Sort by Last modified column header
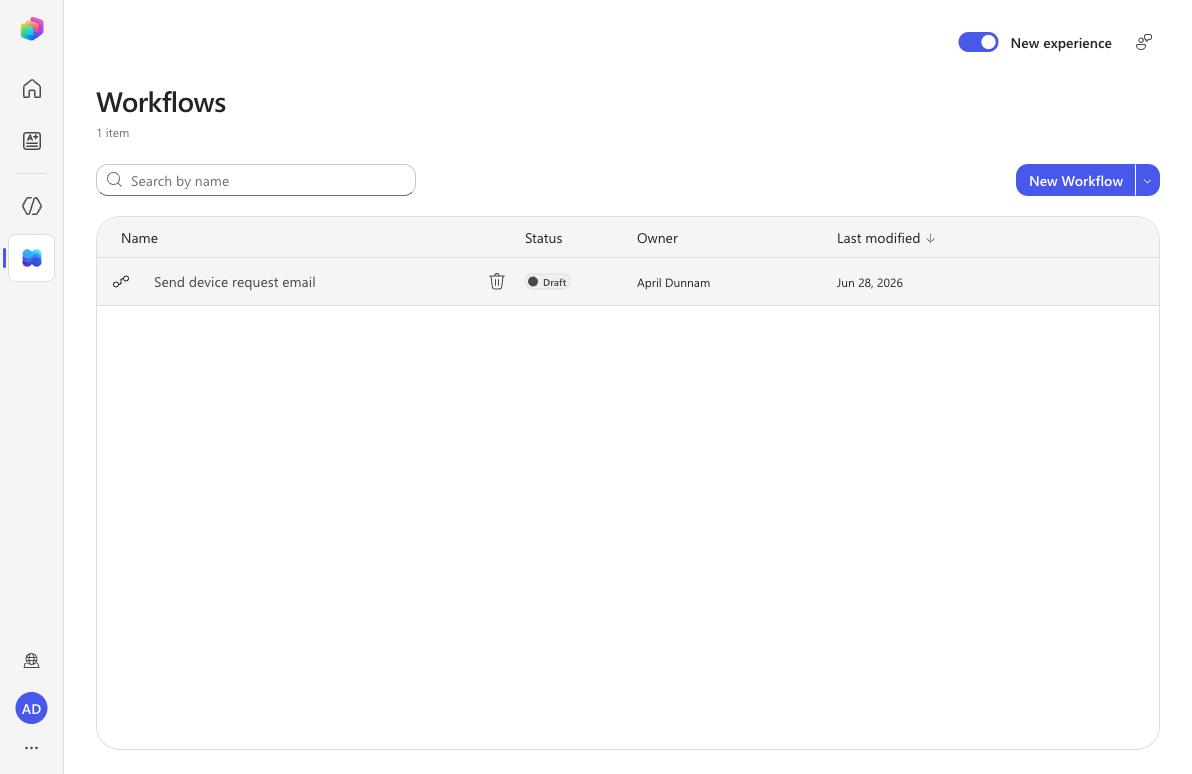The width and height of the screenshot is (1192, 774). click(886, 238)
